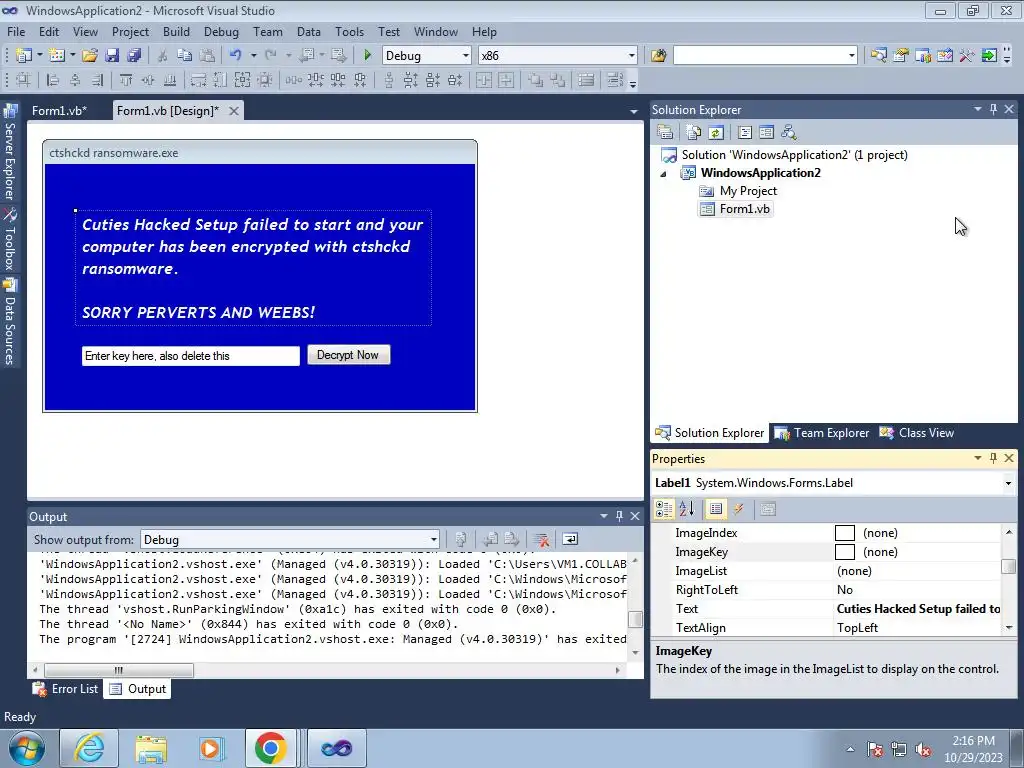Screen dimensions: 1024x768
Task: Select Form1.vb in Solution Explorer
Action: click(x=735, y=209)
